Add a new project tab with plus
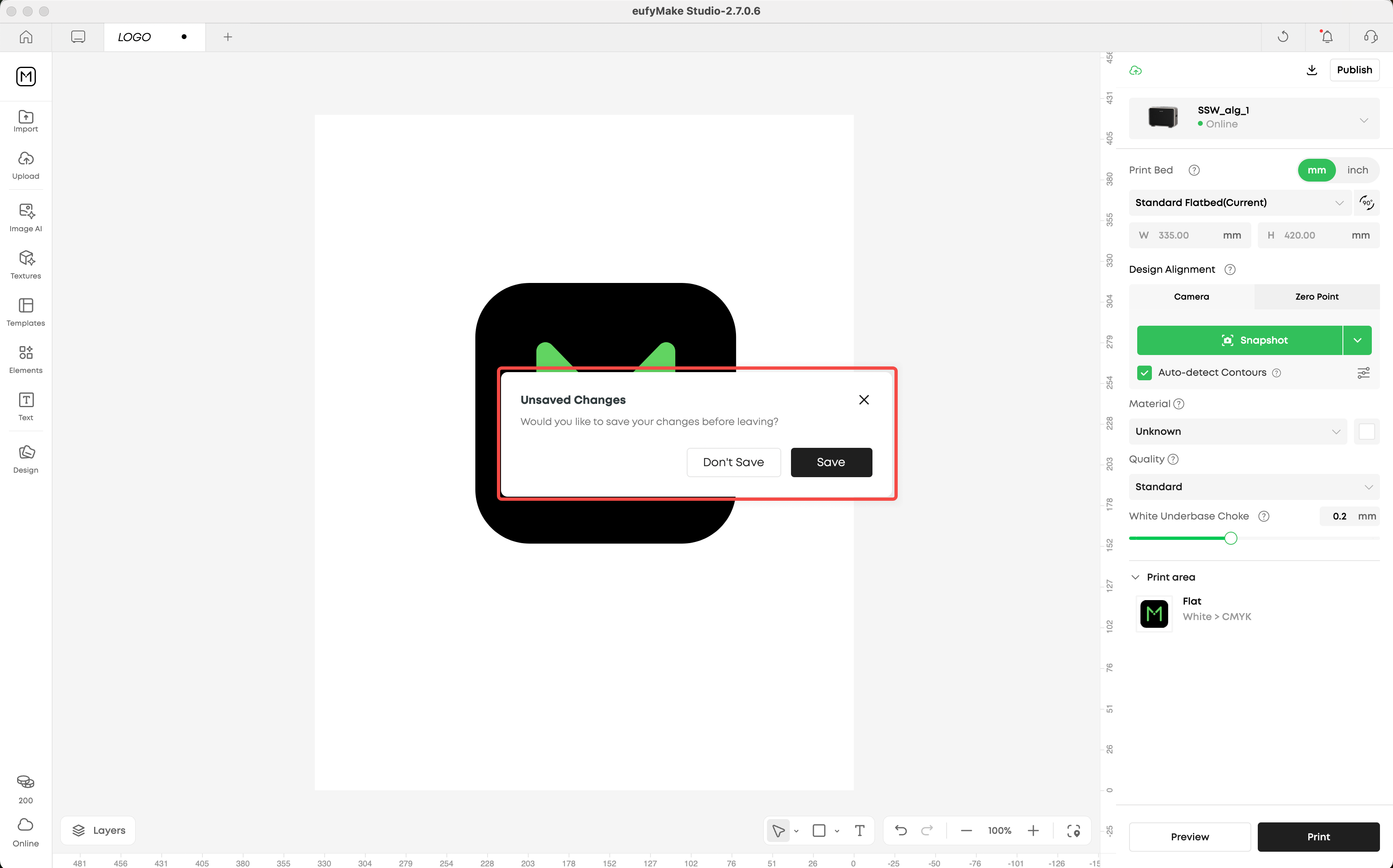The image size is (1393, 868). (x=228, y=37)
